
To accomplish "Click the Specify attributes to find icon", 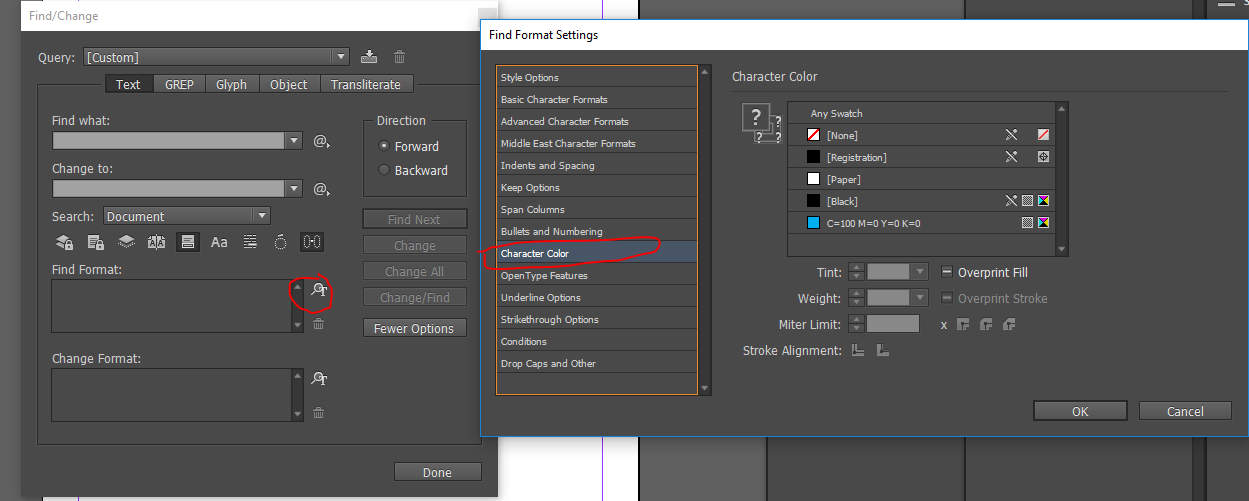I will 319,289.
